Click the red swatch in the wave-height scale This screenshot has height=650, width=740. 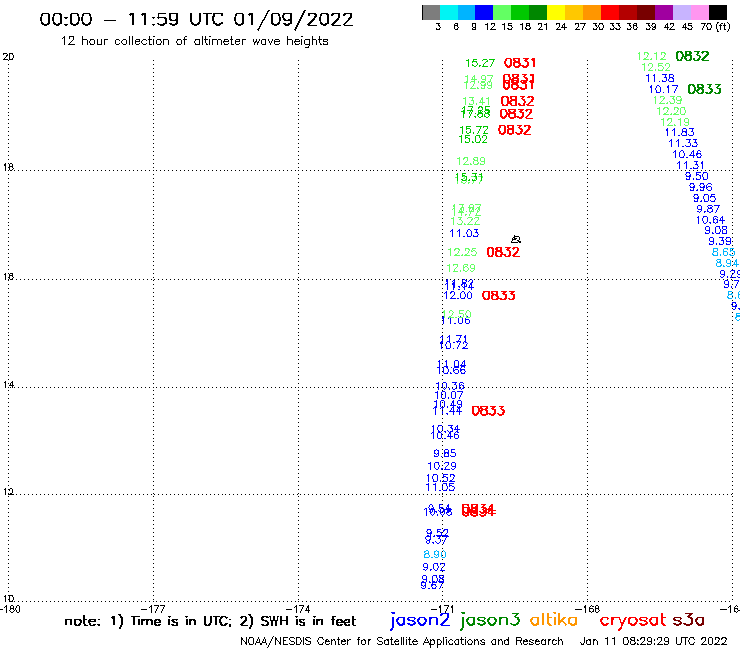coord(609,12)
